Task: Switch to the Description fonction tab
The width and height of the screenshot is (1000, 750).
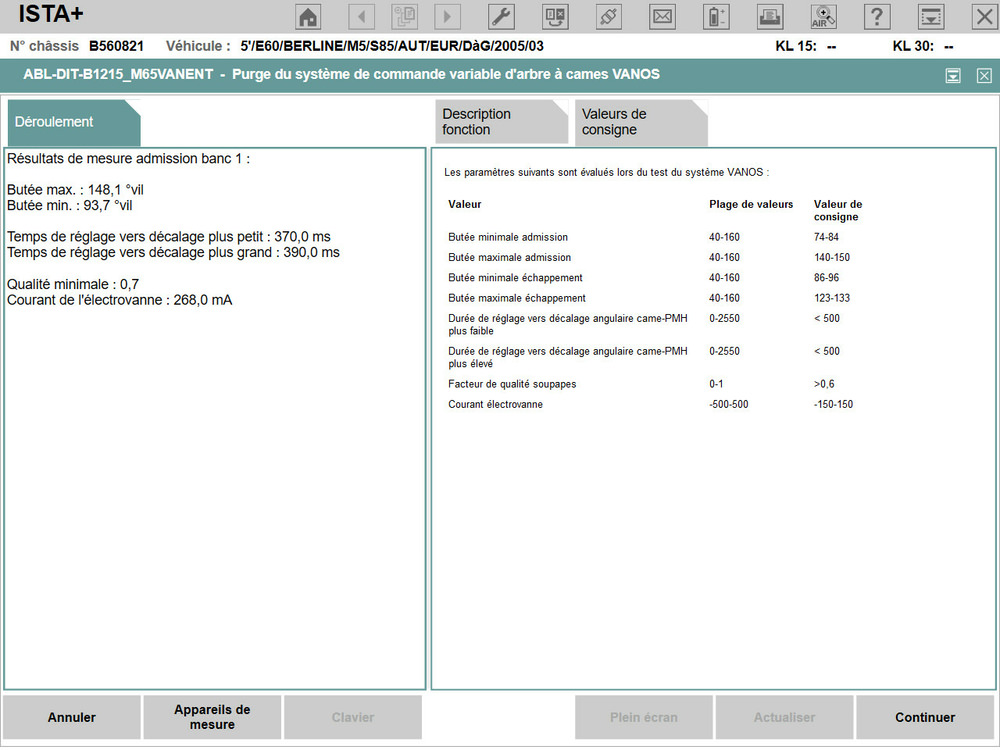Action: coord(501,122)
